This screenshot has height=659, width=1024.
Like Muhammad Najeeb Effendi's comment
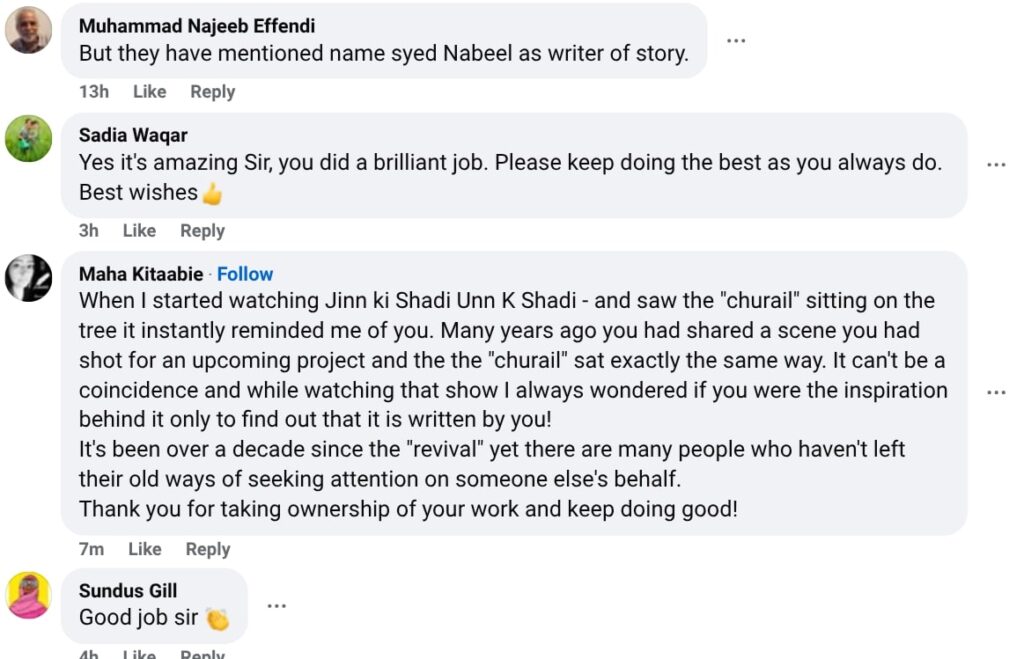[149, 92]
